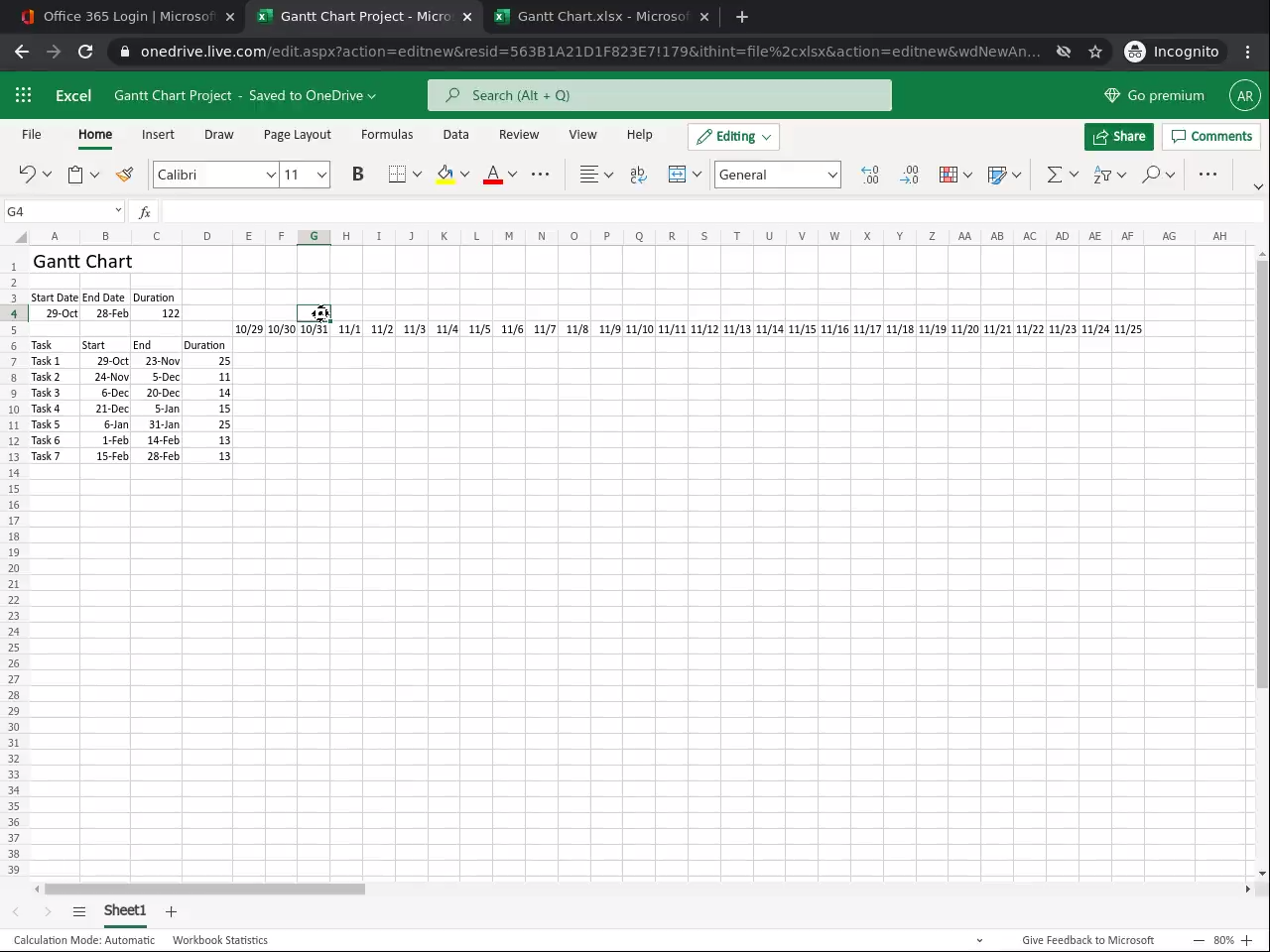Open the ribbon overflow ellipsis at right
The image size is (1270, 952).
[x=1207, y=175]
